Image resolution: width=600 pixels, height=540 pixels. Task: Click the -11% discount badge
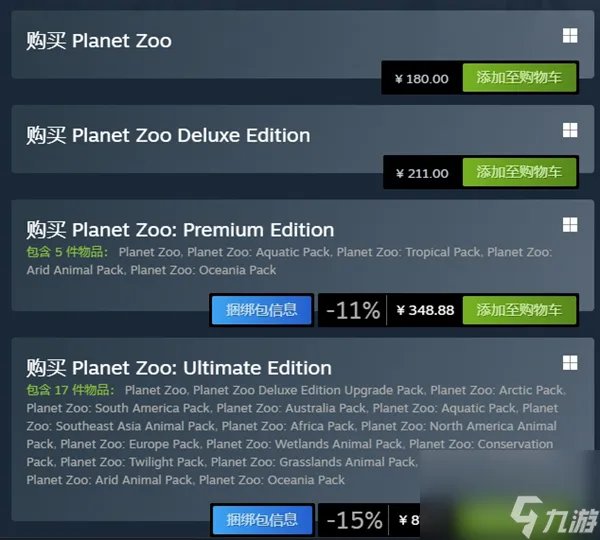point(353,310)
